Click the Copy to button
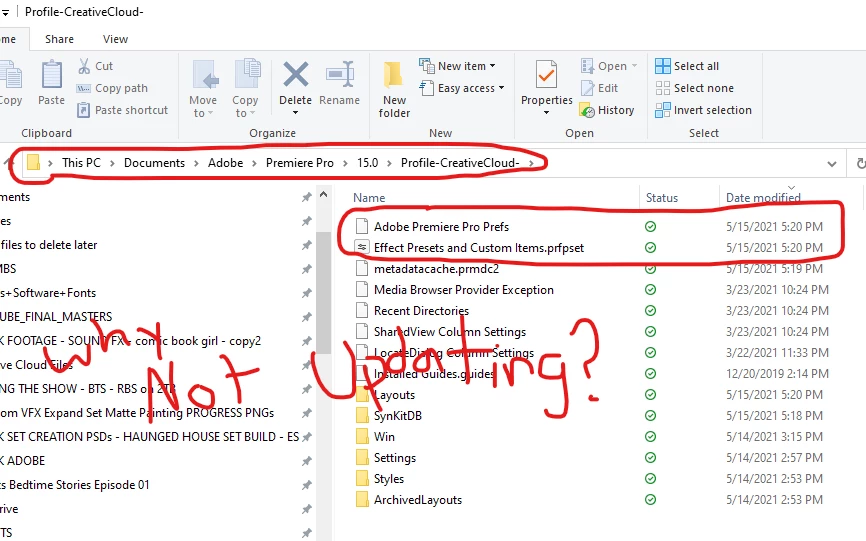The image size is (866, 541). (x=245, y=89)
